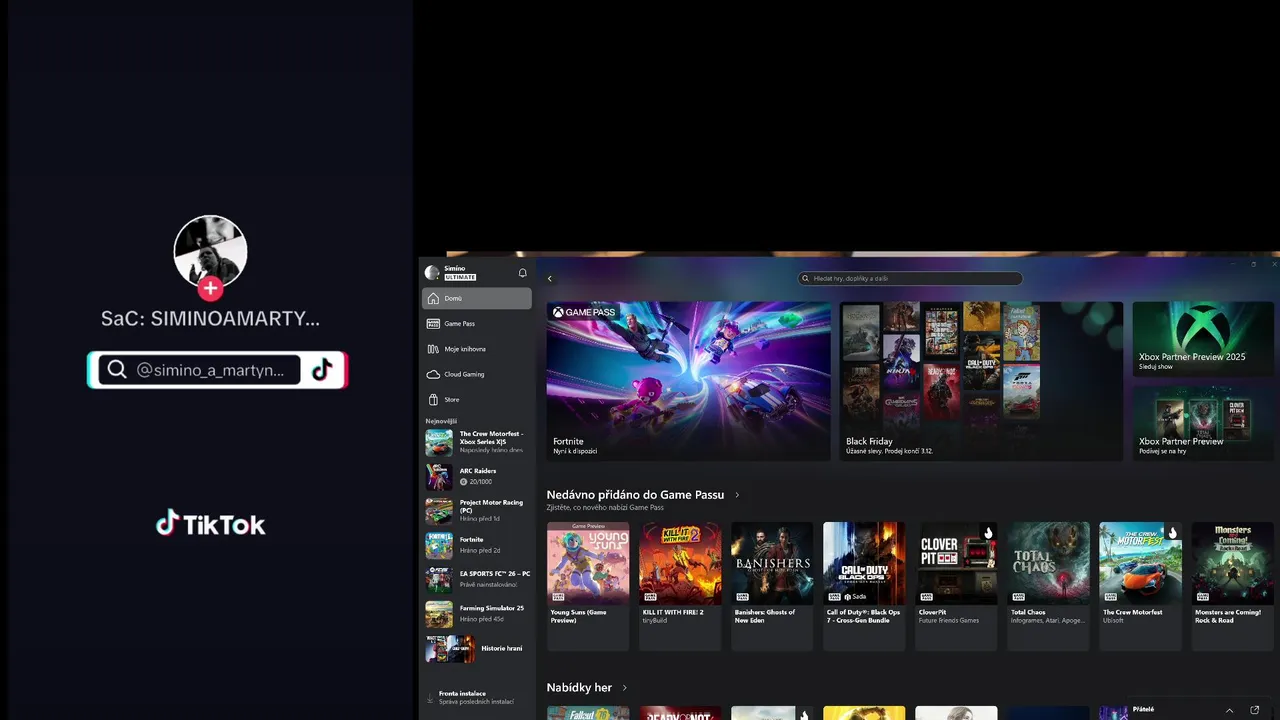The image size is (1280, 720).
Task: Open EA SPORTS FC 26 – PC entry
Action: coord(477,579)
